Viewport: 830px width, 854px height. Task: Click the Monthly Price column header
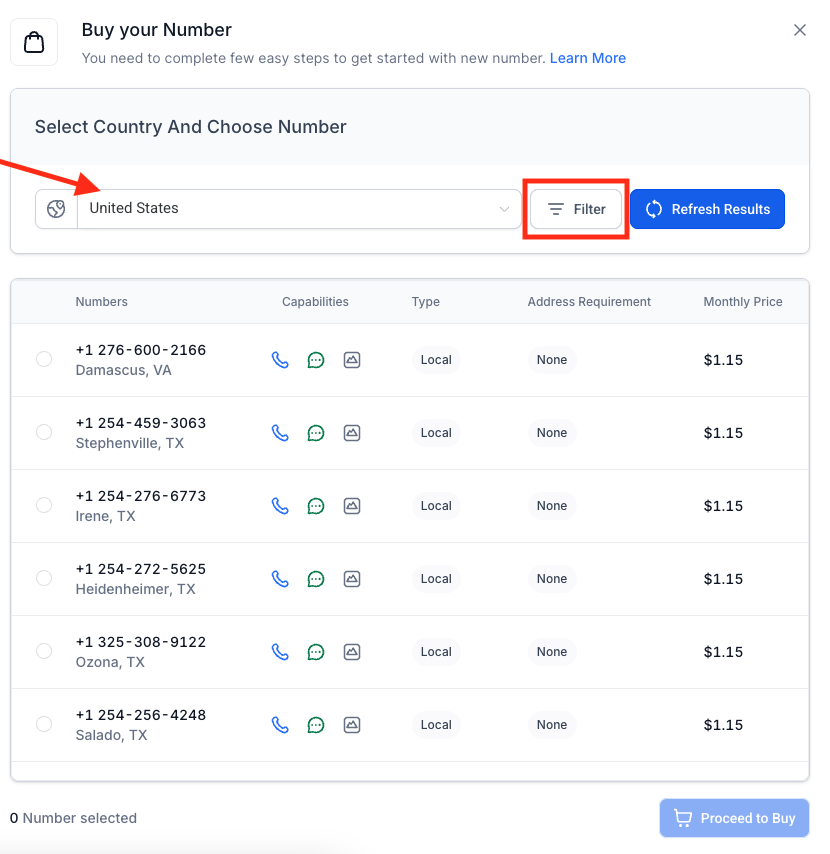[x=742, y=302]
